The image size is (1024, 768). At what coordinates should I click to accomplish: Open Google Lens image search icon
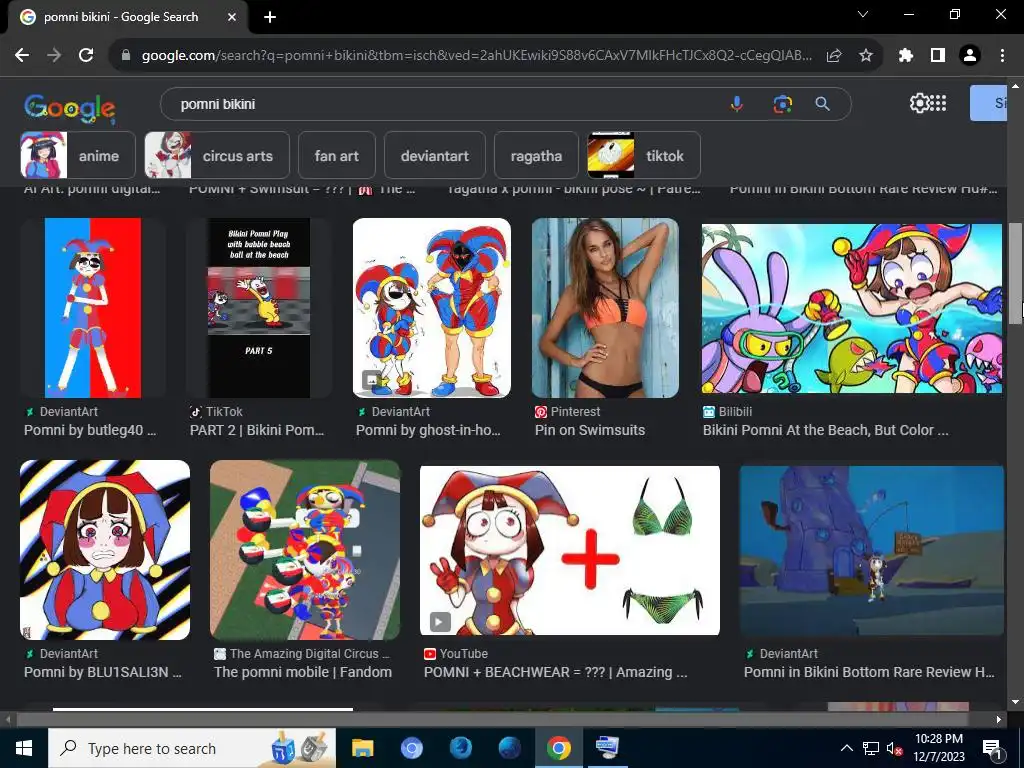[782, 104]
